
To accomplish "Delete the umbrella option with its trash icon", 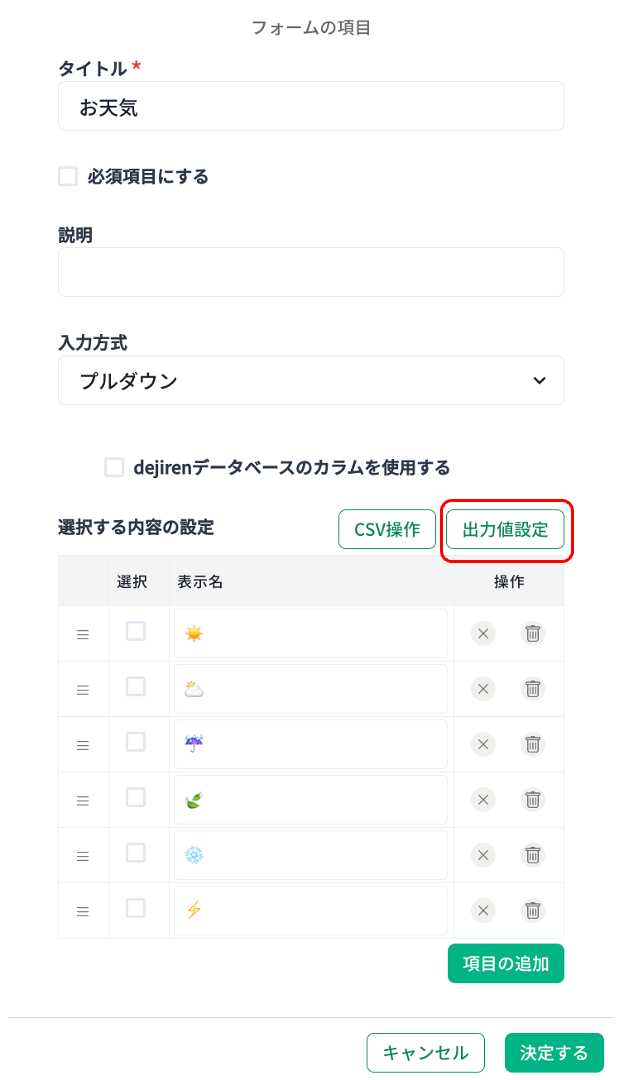I will pyautogui.click(x=533, y=744).
